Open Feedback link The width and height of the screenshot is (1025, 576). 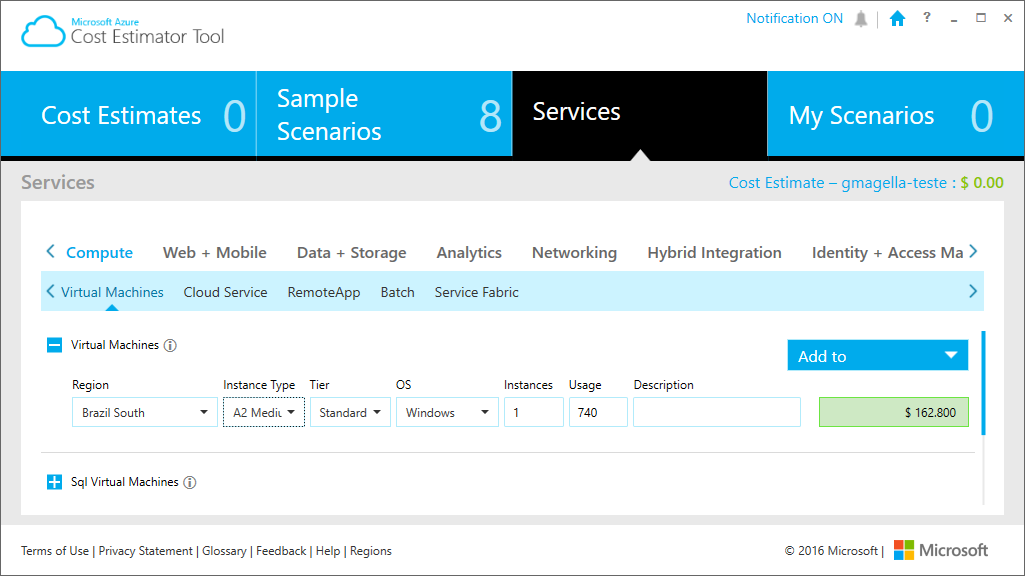281,551
